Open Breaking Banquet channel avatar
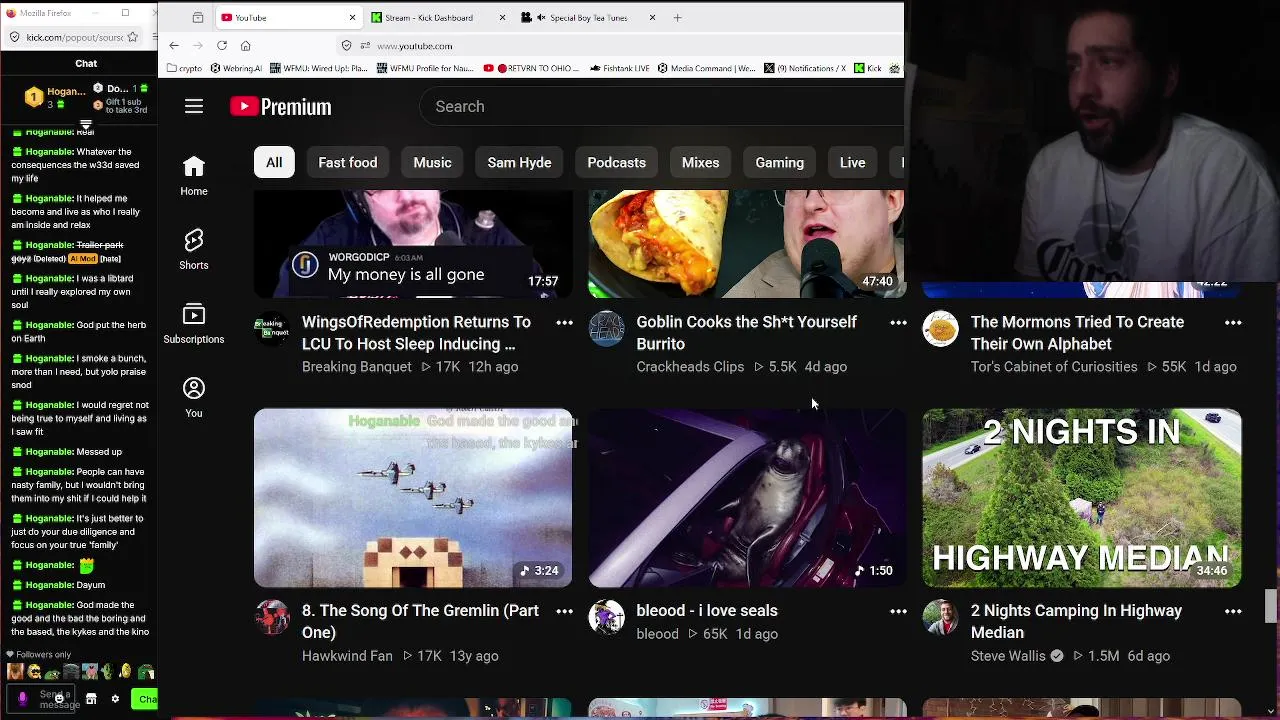The image size is (1280, 720). pos(271,328)
